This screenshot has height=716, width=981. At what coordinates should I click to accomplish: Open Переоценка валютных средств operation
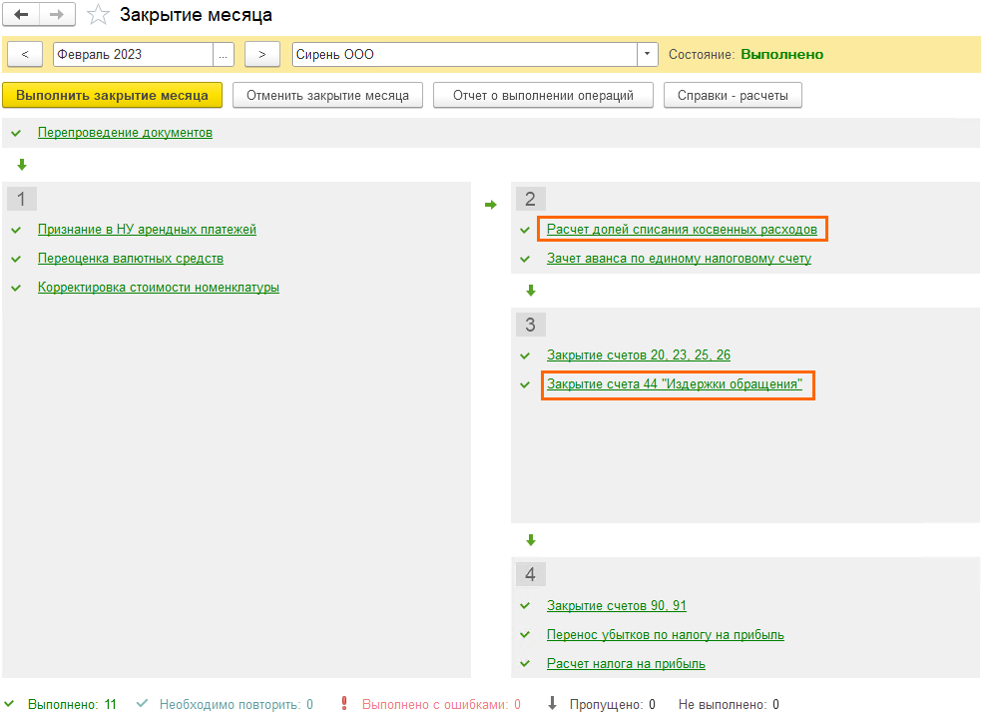click(x=131, y=258)
